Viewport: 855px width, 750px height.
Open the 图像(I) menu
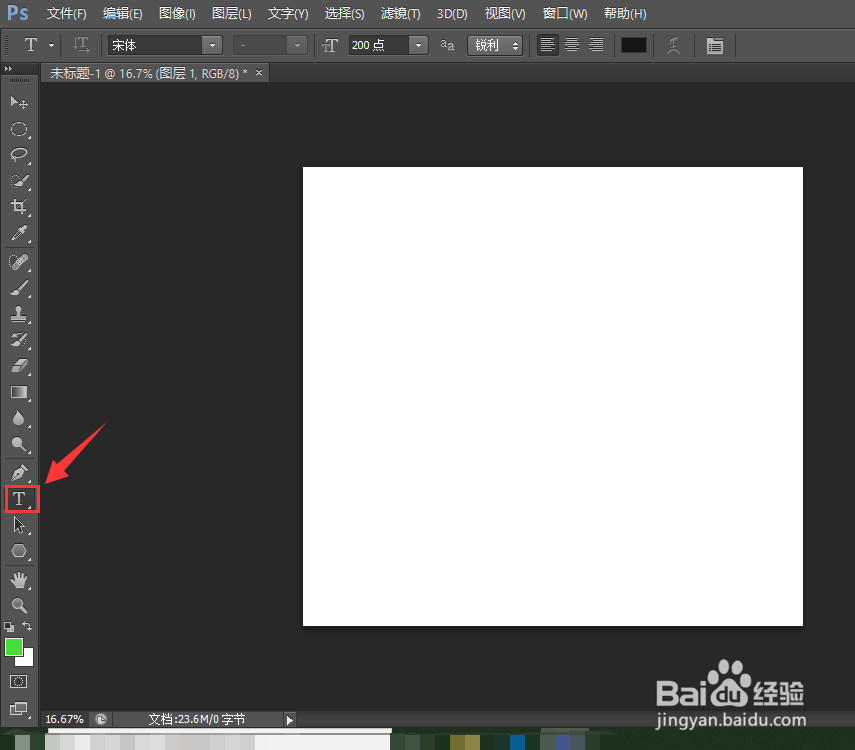tap(177, 14)
